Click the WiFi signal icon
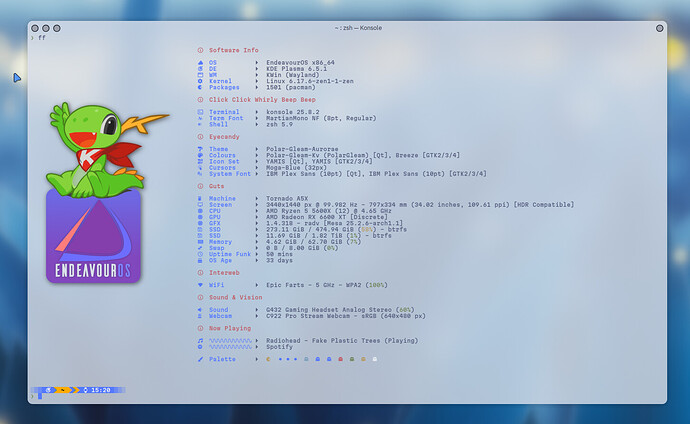Image resolution: width=690 pixels, height=424 pixels. coord(200,285)
